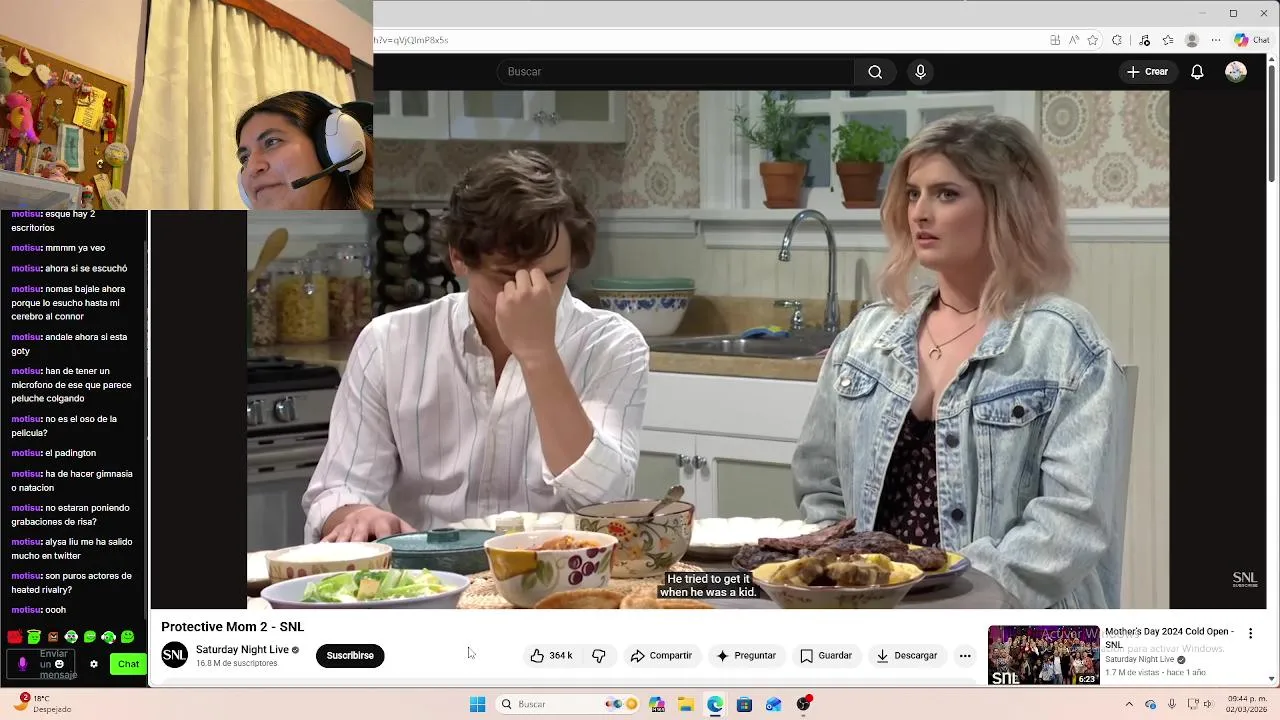This screenshot has width=1280, height=720.
Task: Click chat message 'ahora si se escuchó'
Action: [69, 268]
